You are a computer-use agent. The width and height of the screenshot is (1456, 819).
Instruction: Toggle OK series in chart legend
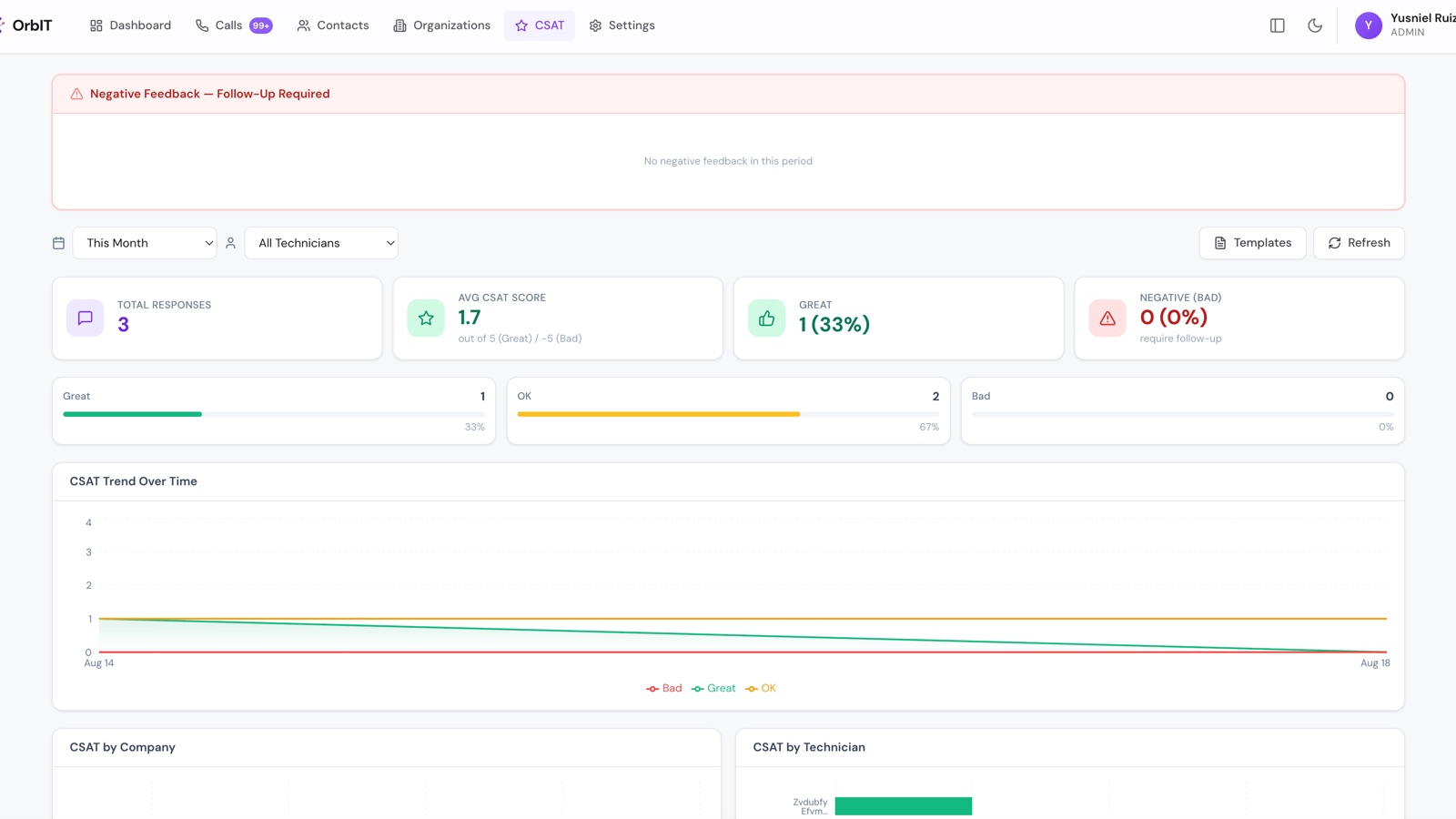[761, 689]
